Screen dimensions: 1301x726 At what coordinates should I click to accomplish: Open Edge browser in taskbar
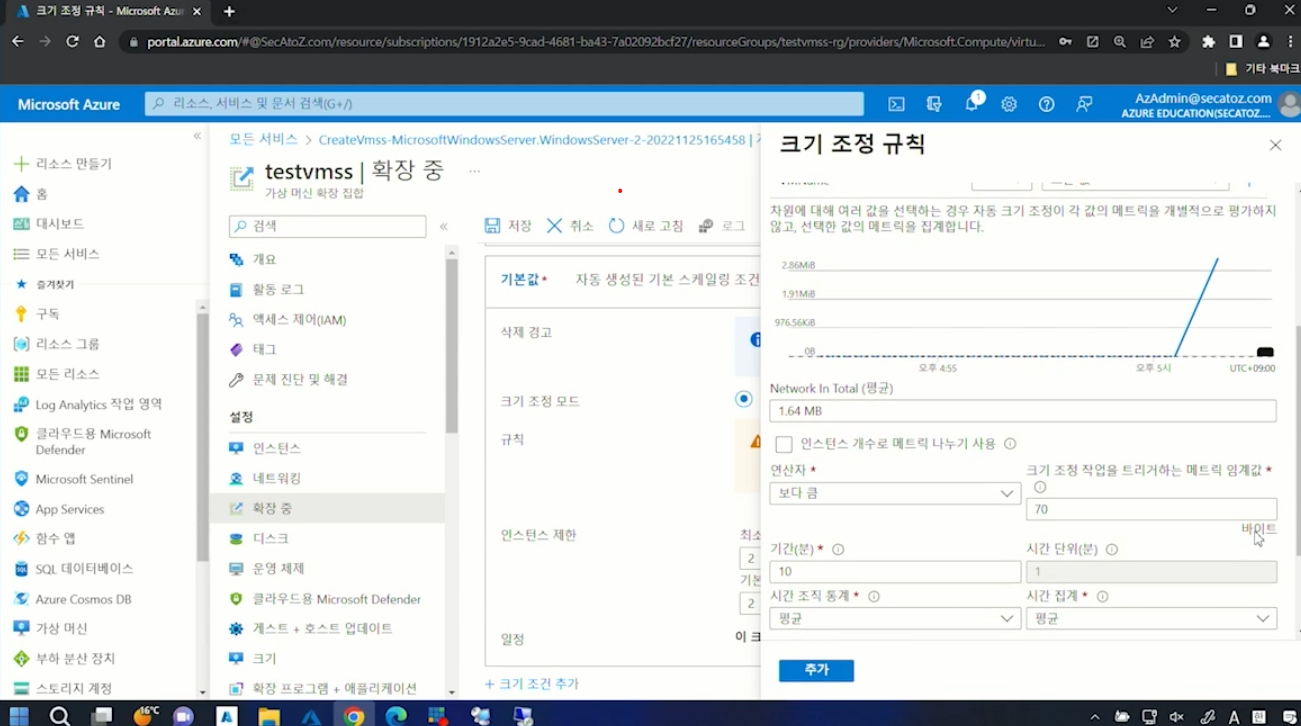point(396,716)
